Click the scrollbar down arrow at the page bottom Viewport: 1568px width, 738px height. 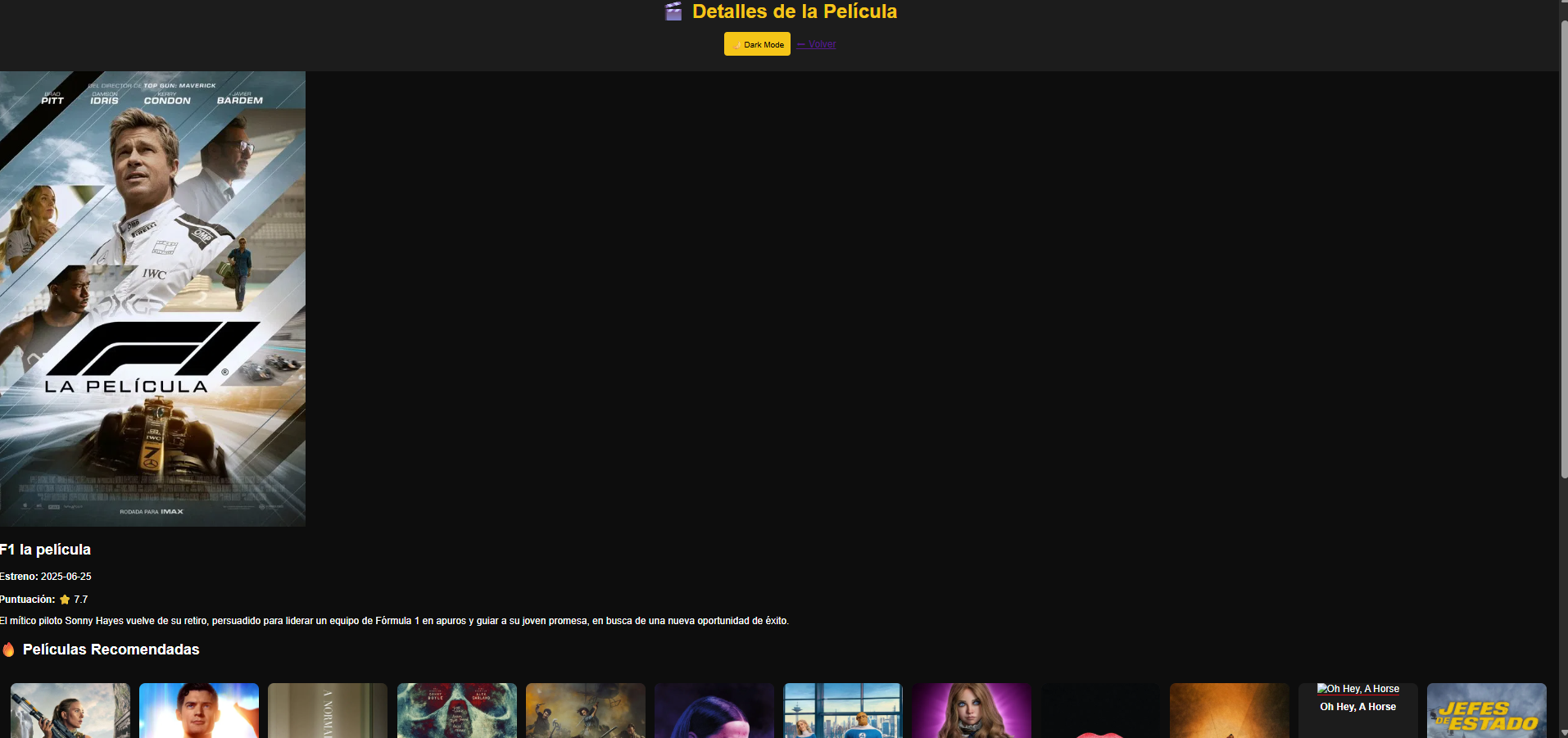point(1563,733)
